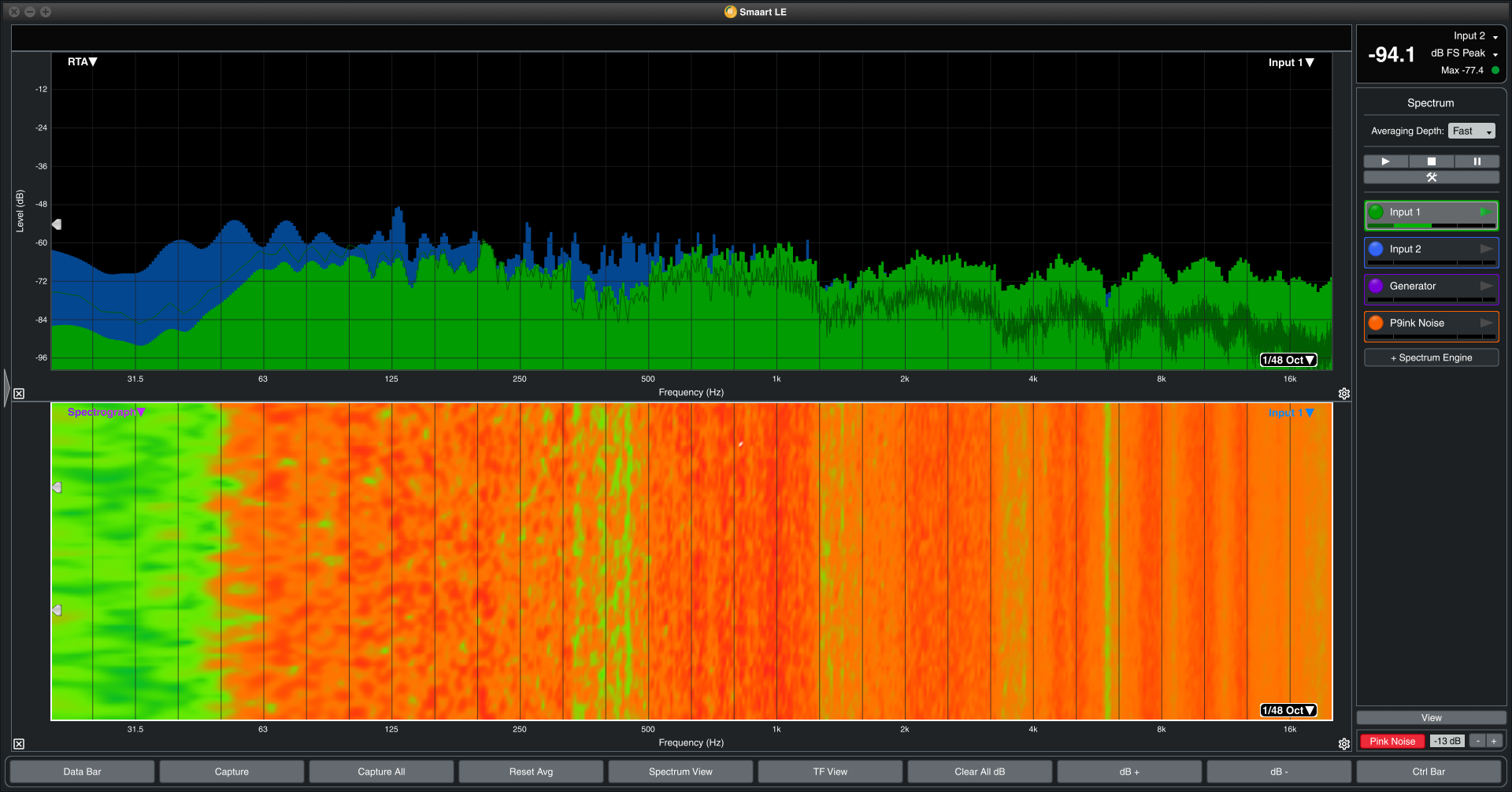Click the Max -77.4 readout text
This screenshot has height=792, width=1512.
[x=1462, y=70]
